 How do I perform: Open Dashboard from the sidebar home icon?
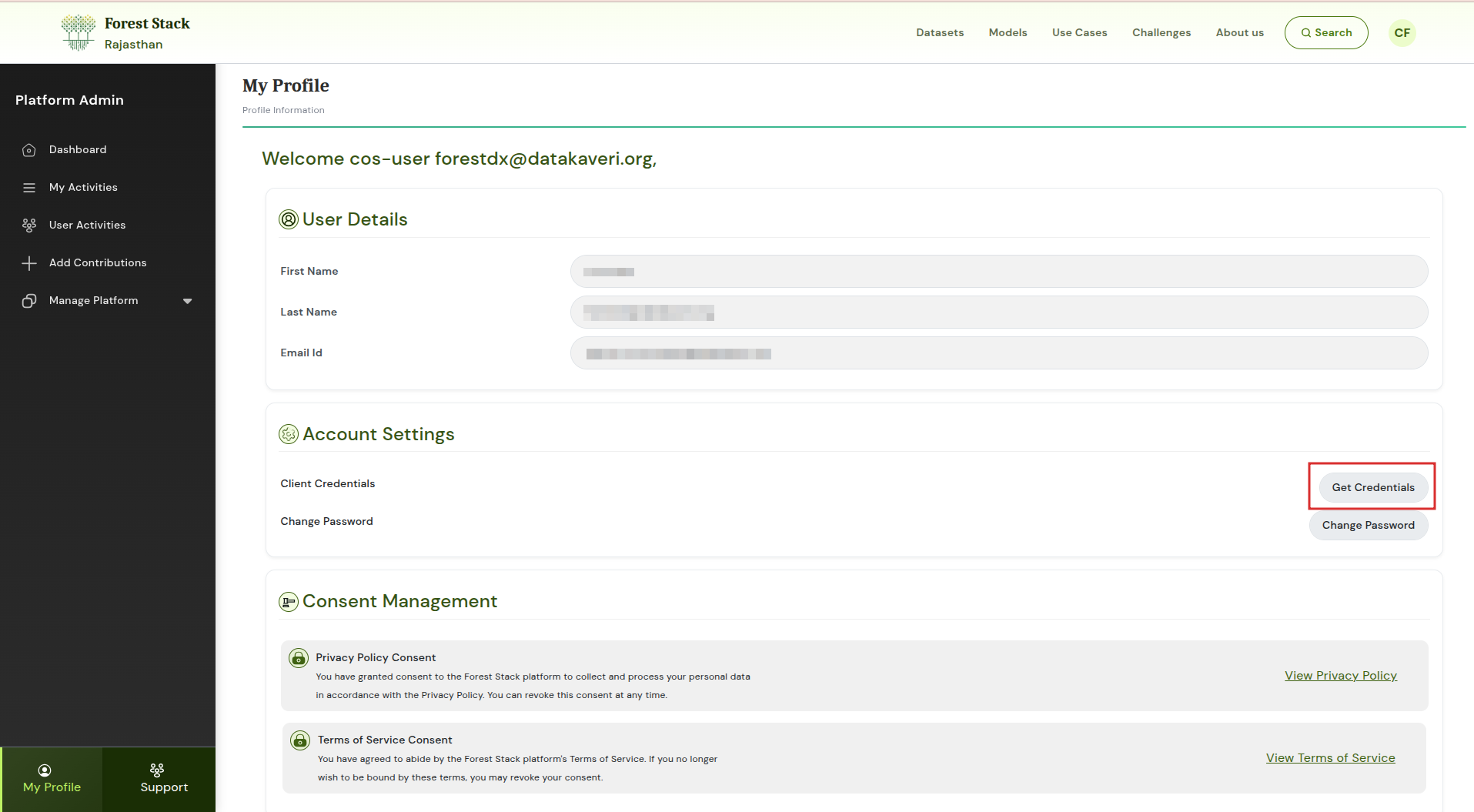pos(29,150)
